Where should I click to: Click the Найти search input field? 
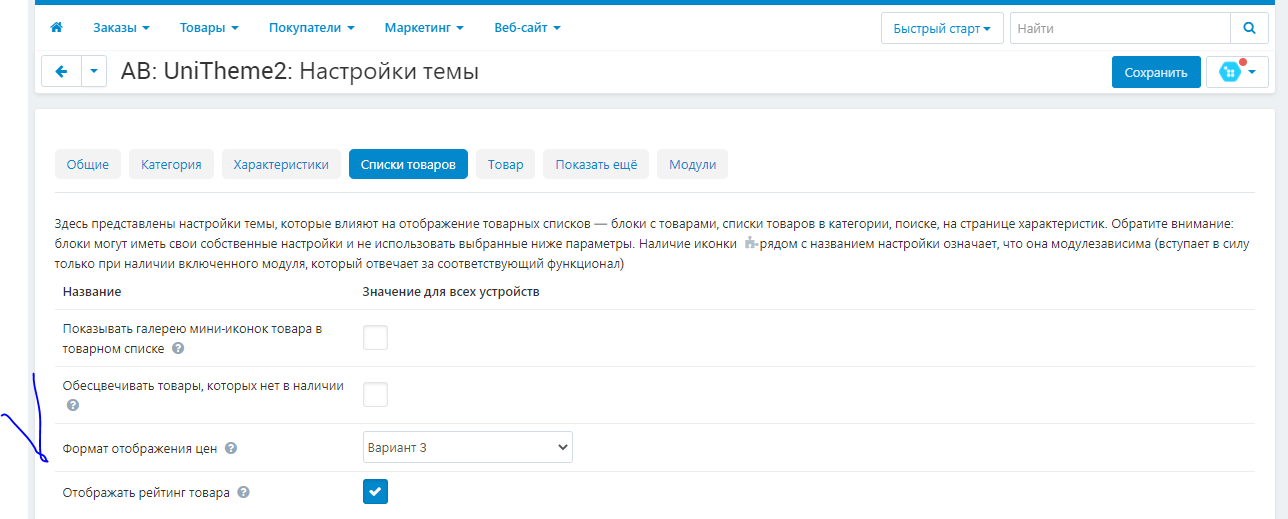click(1119, 29)
